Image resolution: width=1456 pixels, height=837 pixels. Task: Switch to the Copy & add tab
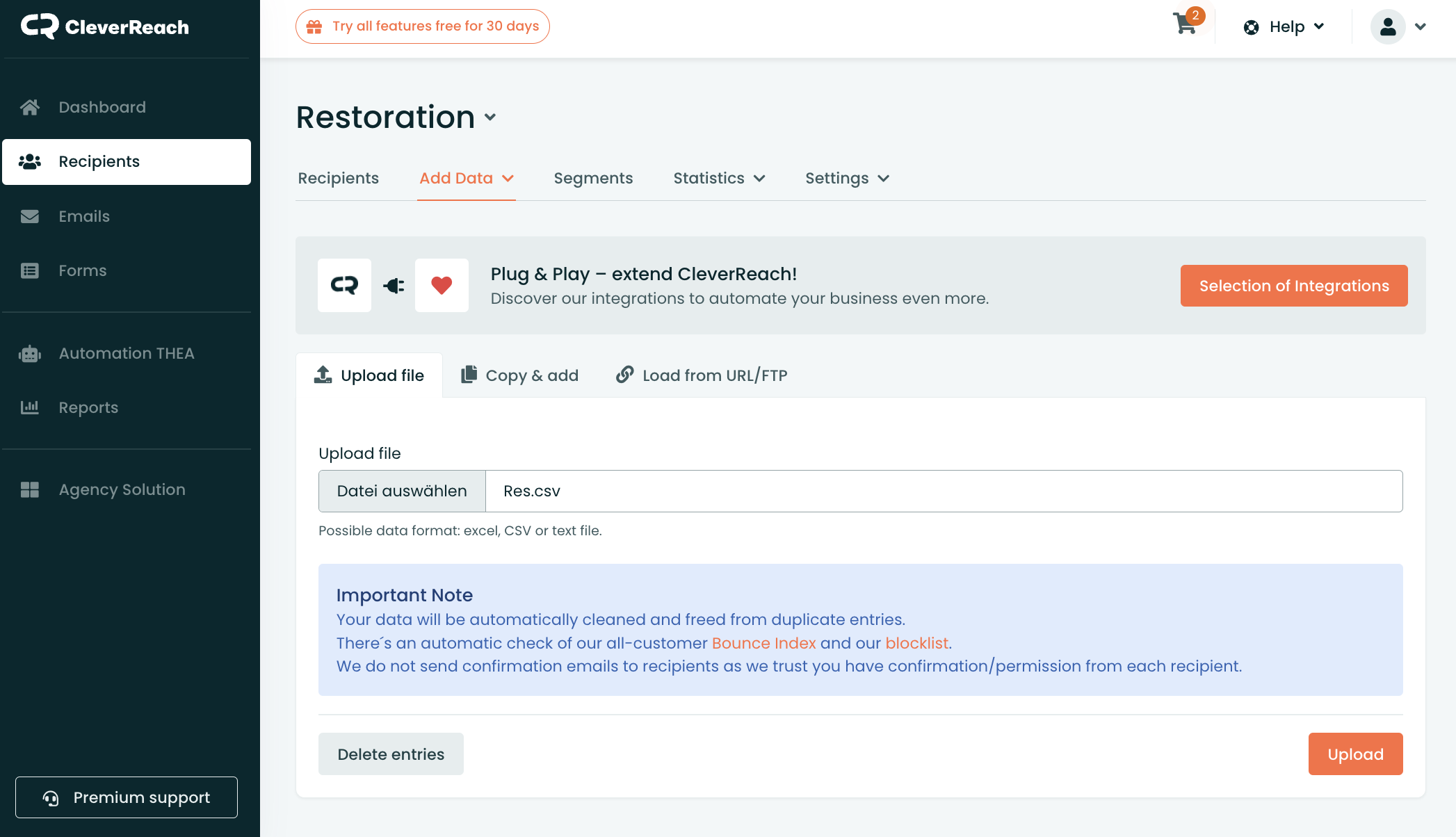[x=519, y=375]
